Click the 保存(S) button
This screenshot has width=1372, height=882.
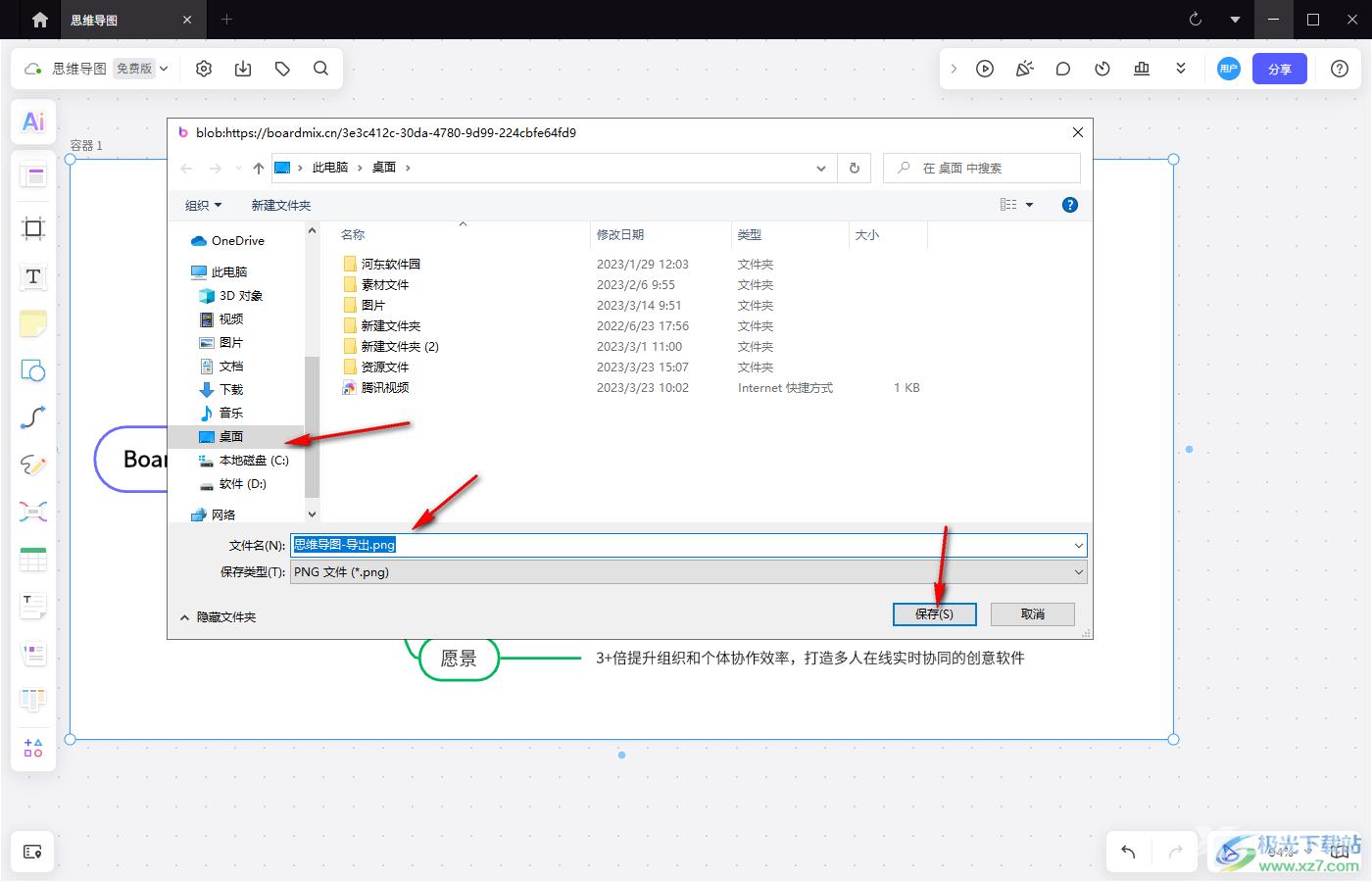point(934,613)
